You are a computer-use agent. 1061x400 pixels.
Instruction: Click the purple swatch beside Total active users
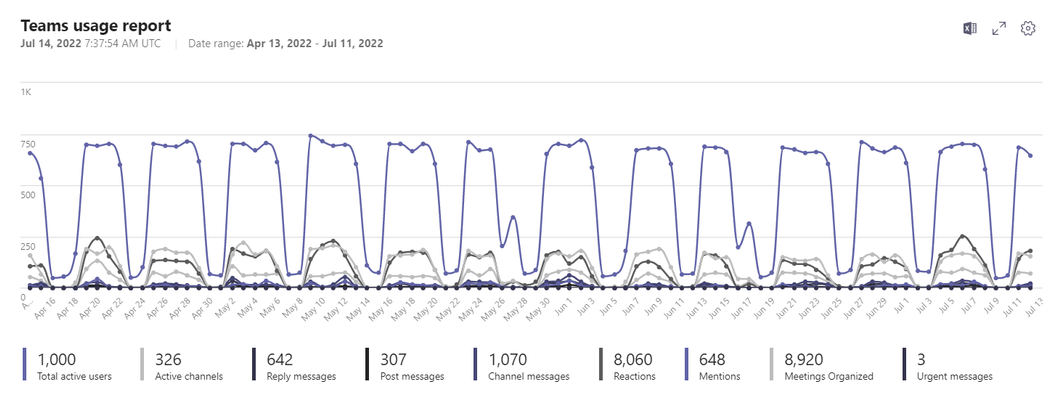pyautogui.click(x=25, y=365)
